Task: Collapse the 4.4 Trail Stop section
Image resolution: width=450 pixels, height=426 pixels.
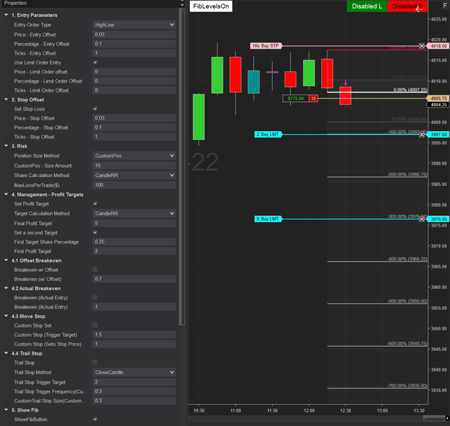Action: [x=6, y=353]
